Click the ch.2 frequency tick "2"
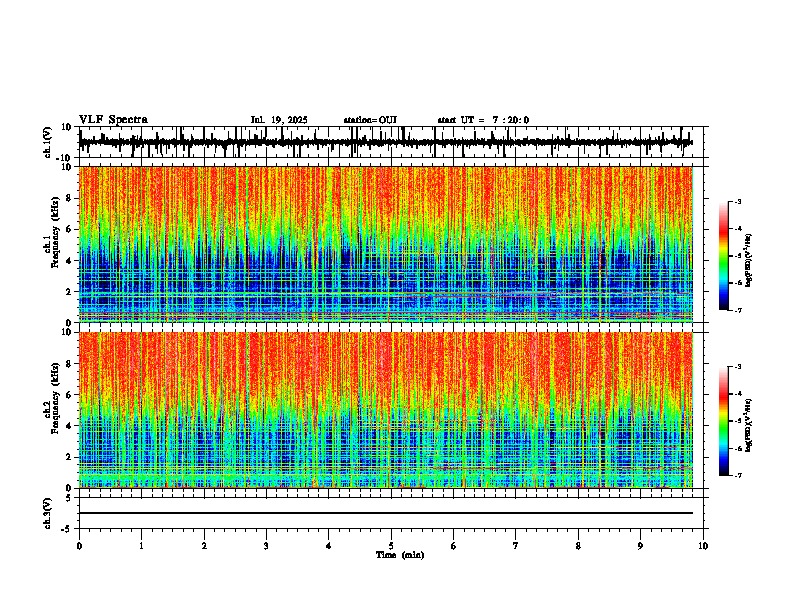The image size is (792, 612). pyautogui.click(x=70, y=457)
